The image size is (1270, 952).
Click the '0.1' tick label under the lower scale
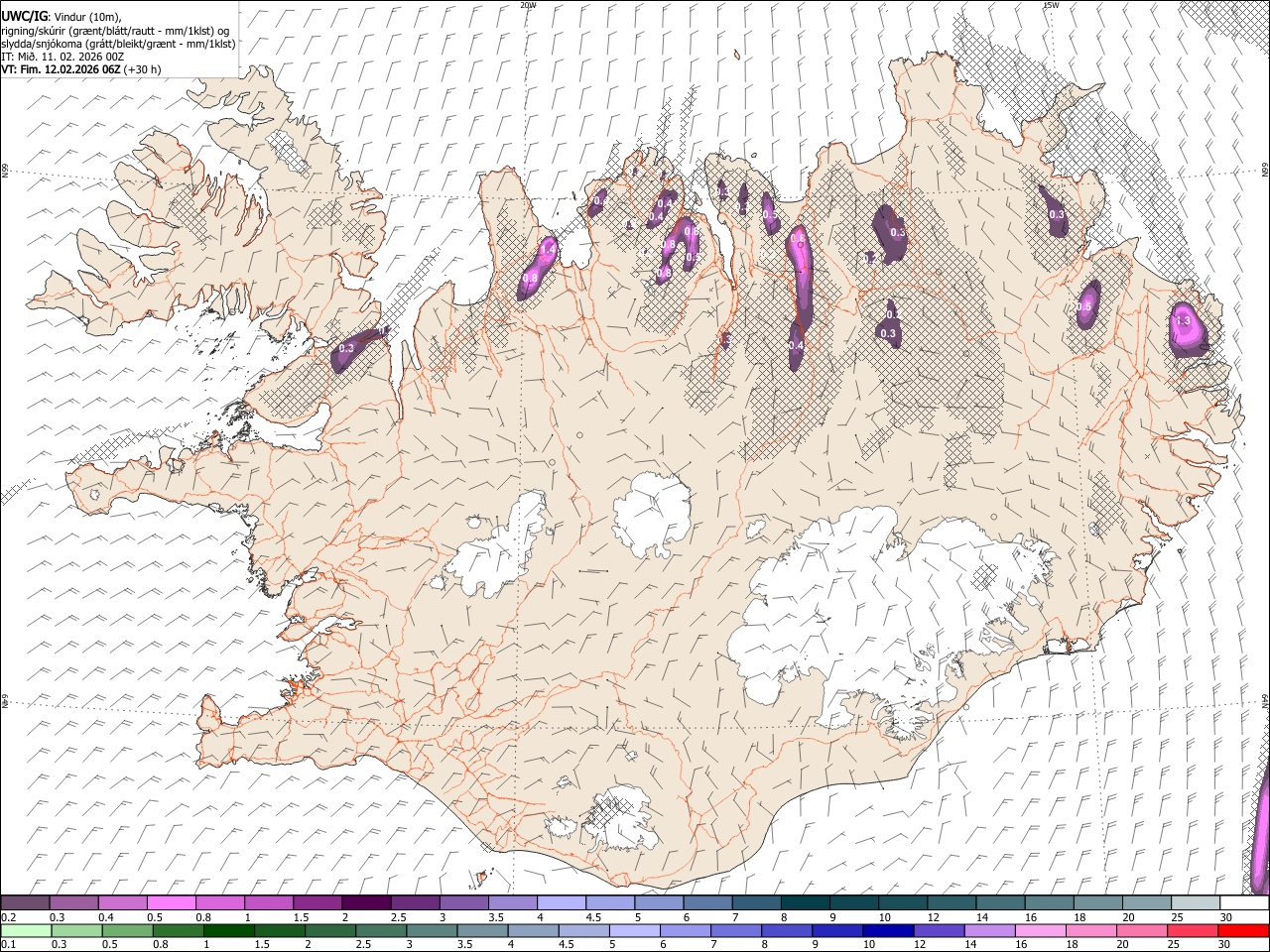coord(9,945)
